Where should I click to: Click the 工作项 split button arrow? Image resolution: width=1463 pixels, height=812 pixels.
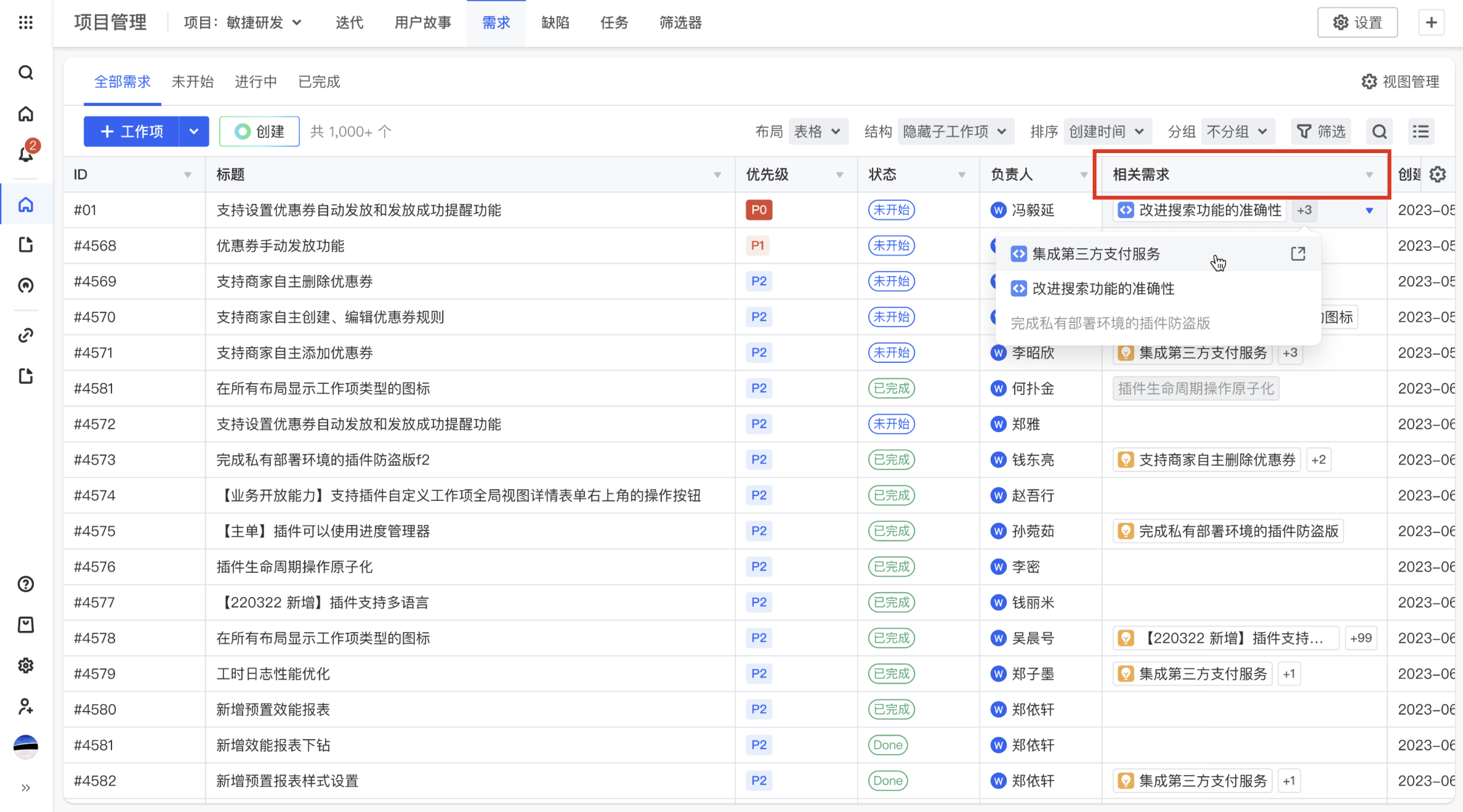coord(194,132)
